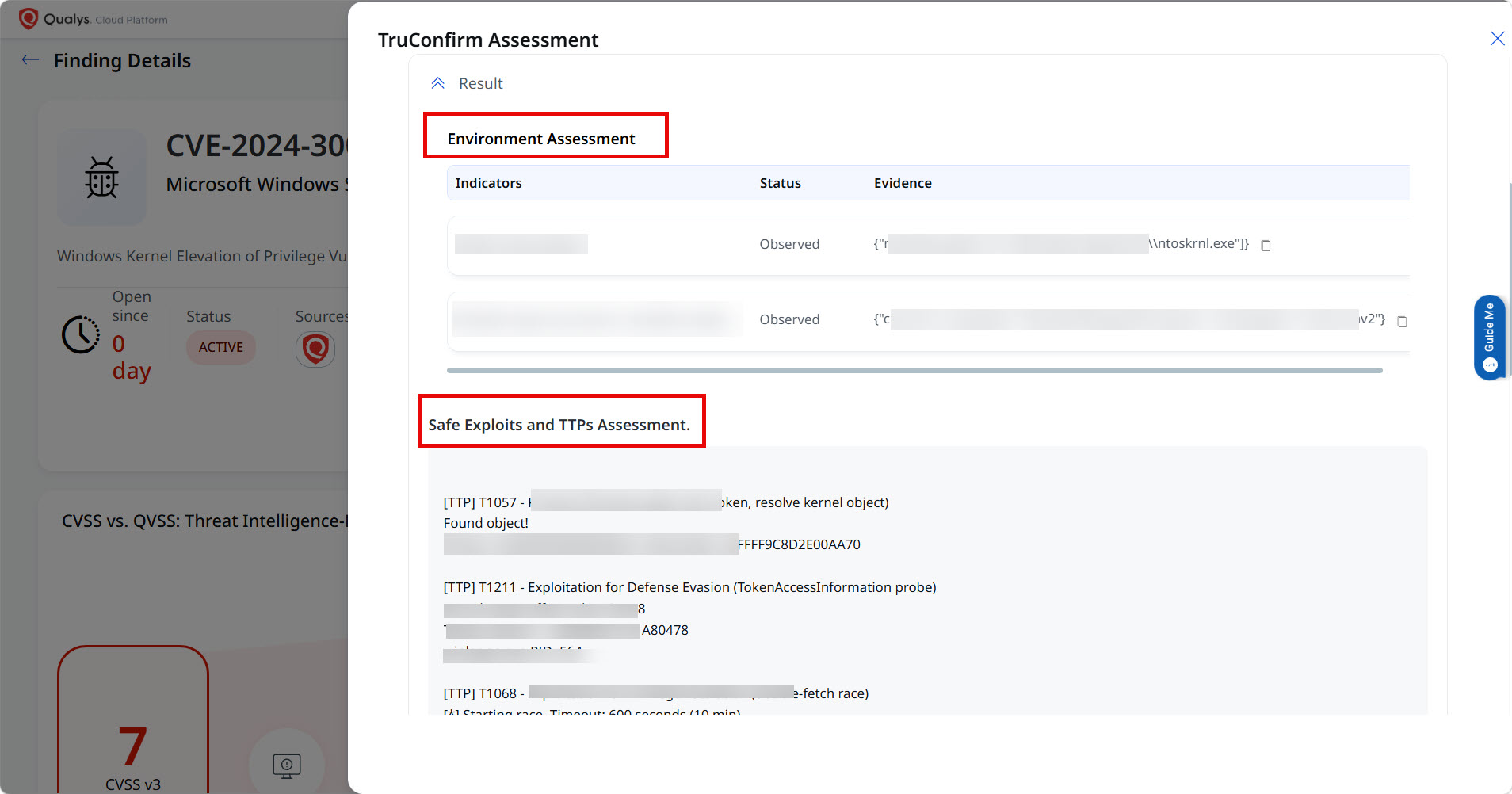Select the Indicators column header
1512x794 pixels.
[488, 183]
